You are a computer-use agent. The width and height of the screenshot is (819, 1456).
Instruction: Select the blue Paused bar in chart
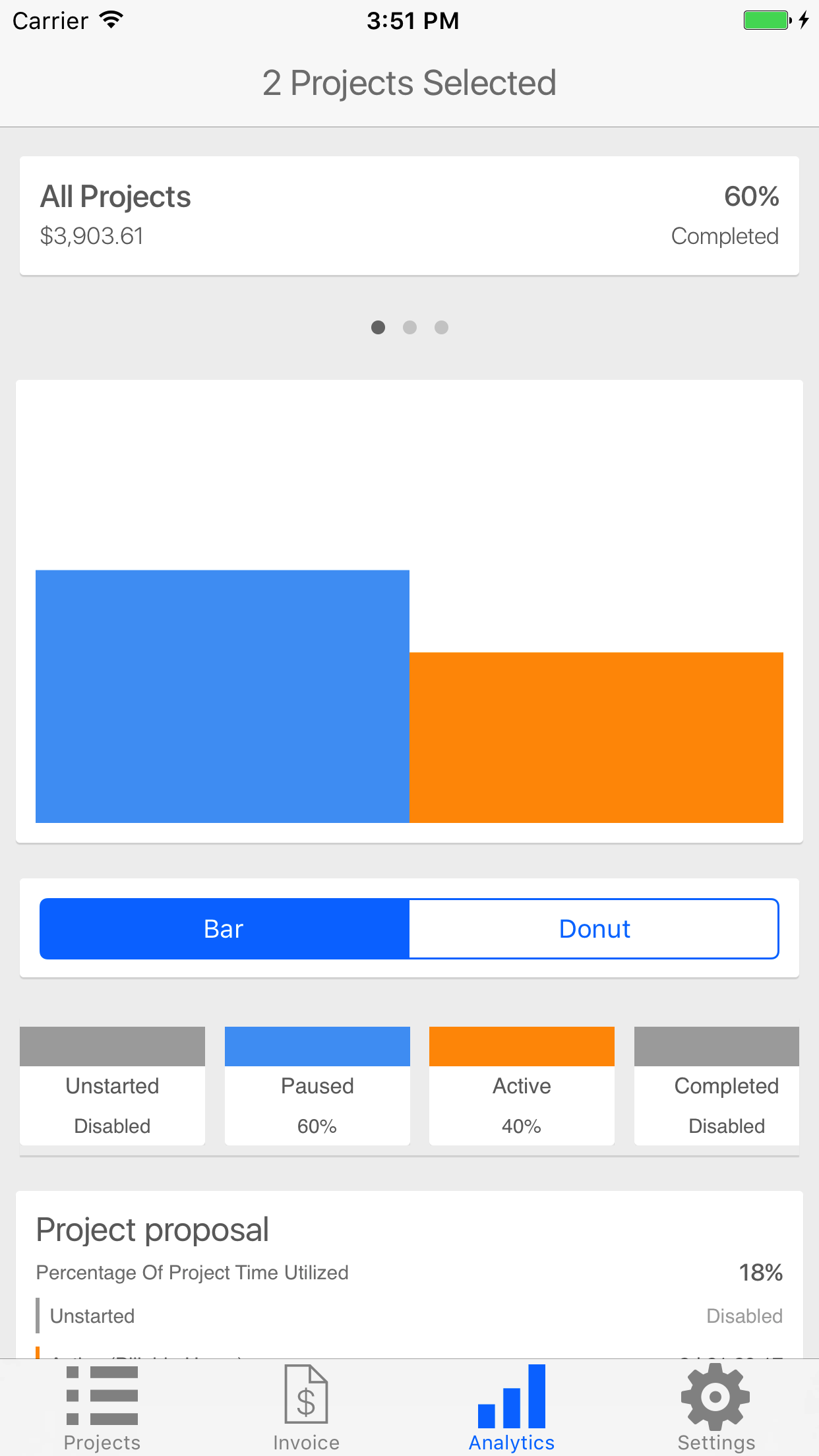pos(222,696)
